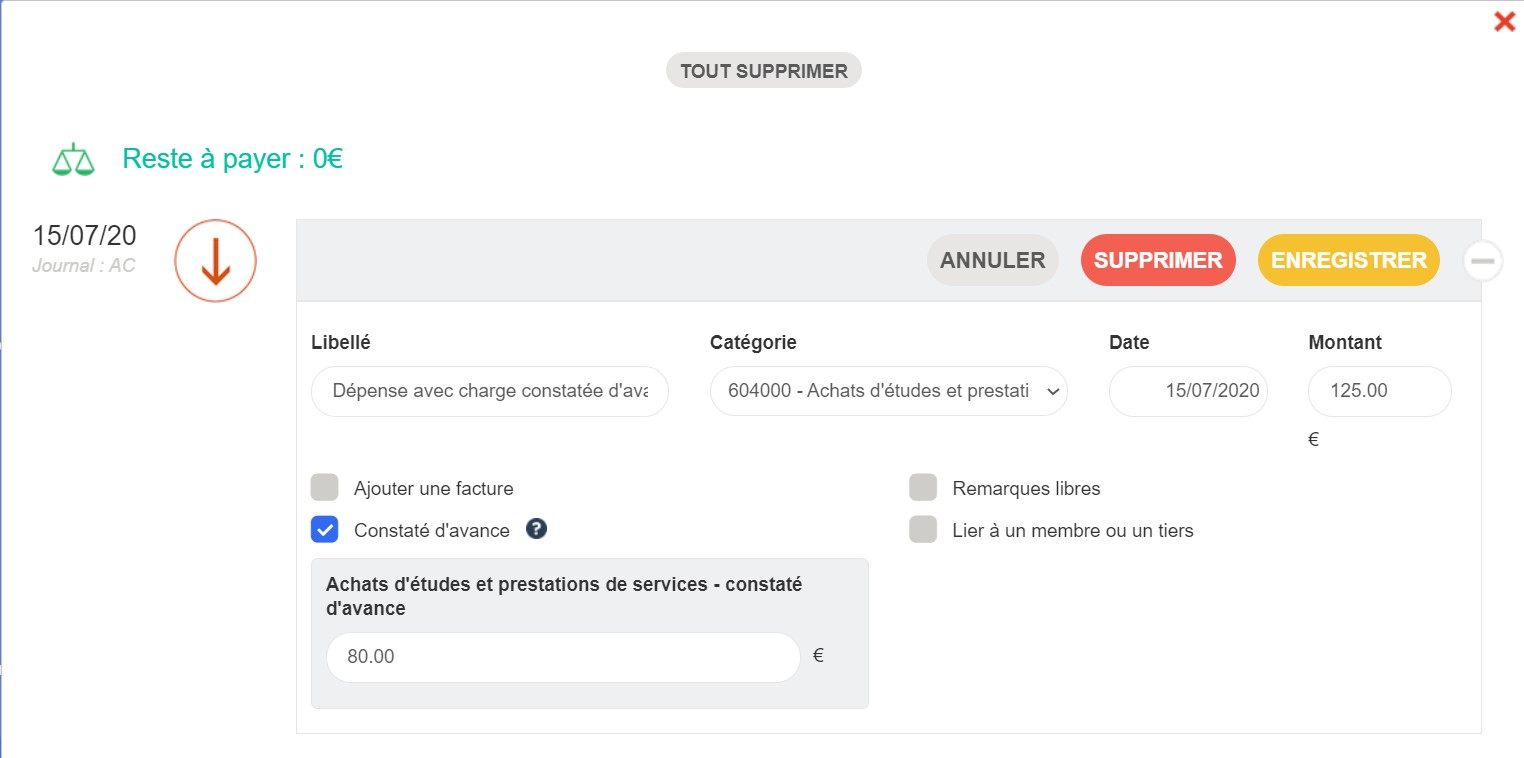The height and width of the screenshot is (758, 1524).
Task: Select the Montant field showing 125.00
Action: click(1380, 391)
